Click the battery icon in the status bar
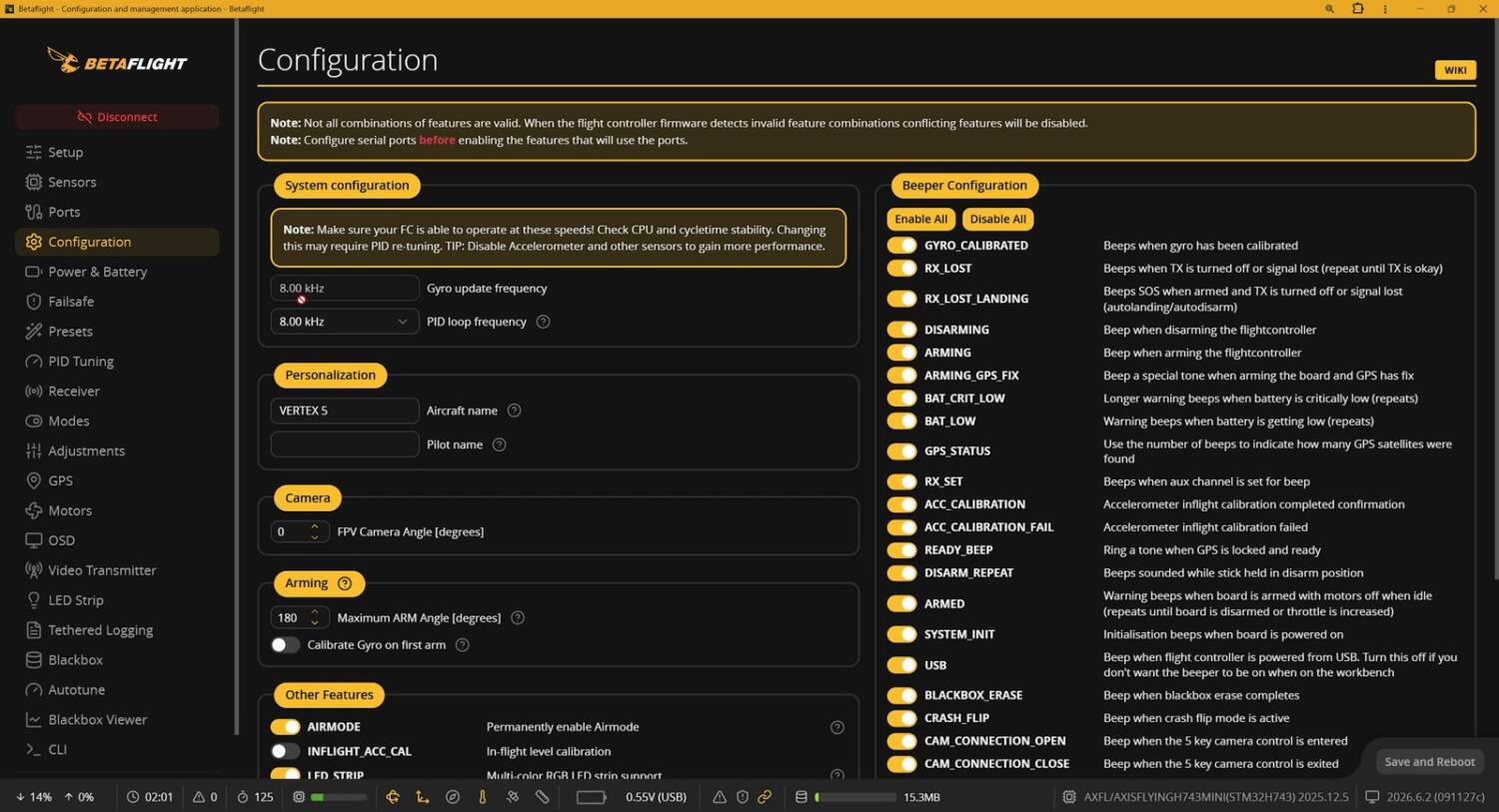 (592, 797)
